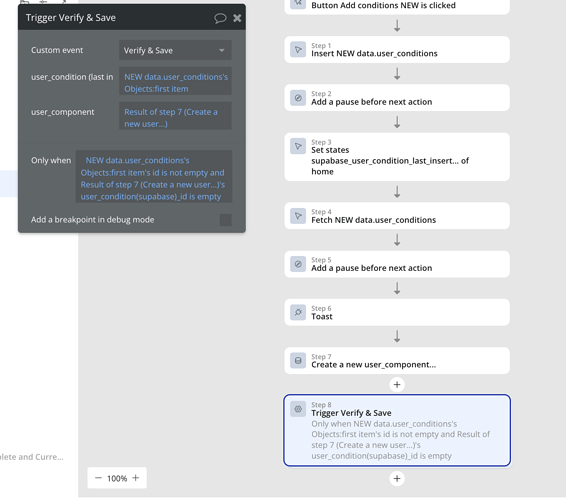Viewport: 566px width, 500px height.
Task: Edit the user_condition expression field
Action: tap(175, 82)
